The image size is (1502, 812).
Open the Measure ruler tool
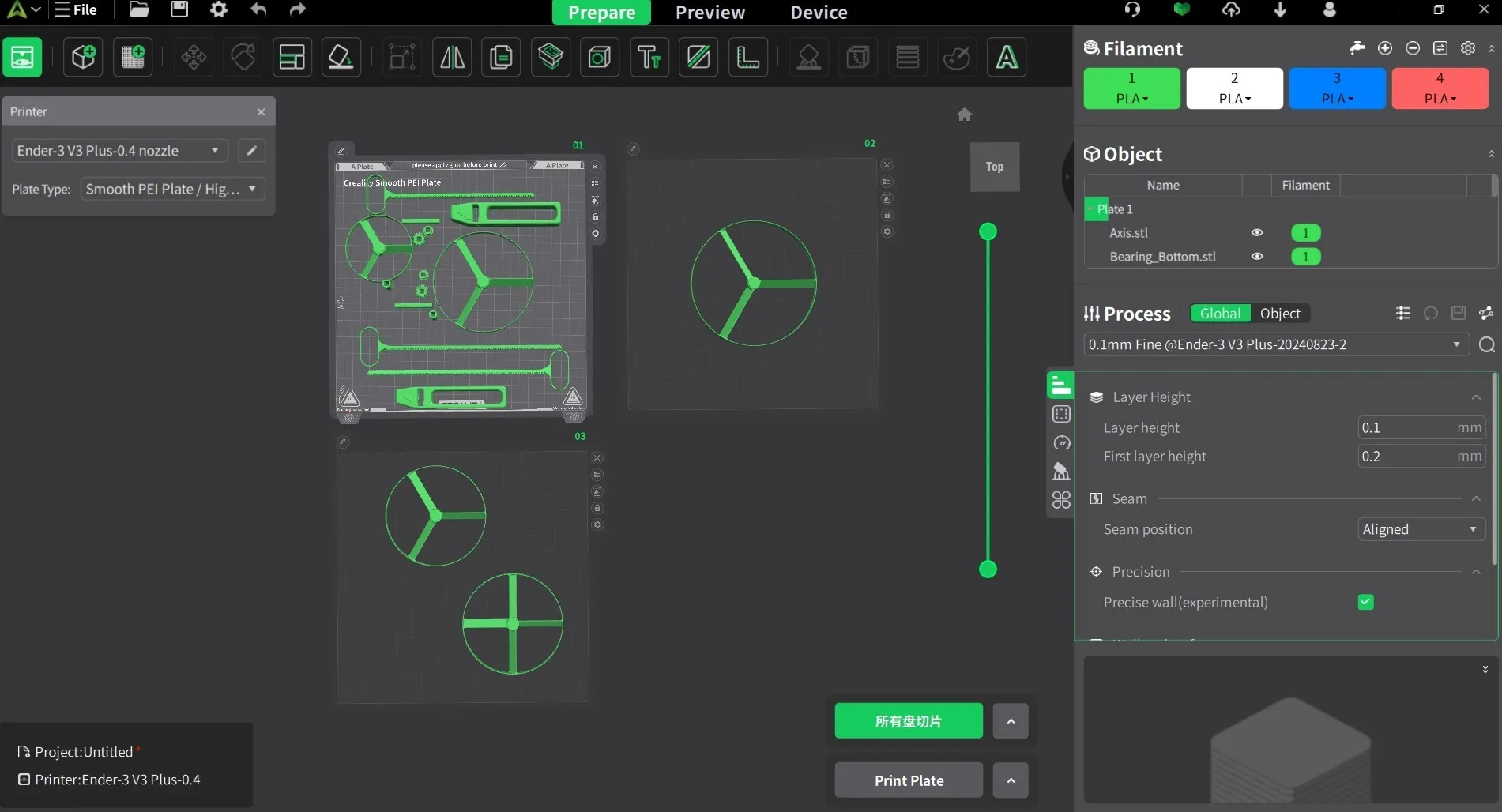tap(747, 57)
